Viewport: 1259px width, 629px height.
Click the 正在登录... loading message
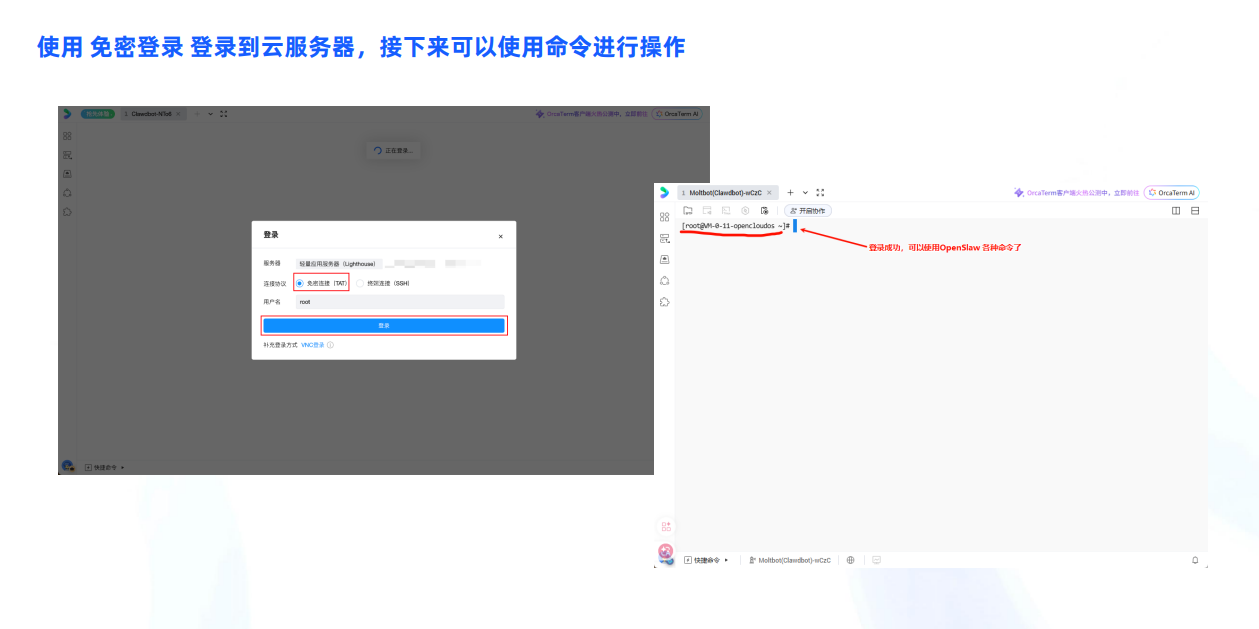[x=392, y=150]
